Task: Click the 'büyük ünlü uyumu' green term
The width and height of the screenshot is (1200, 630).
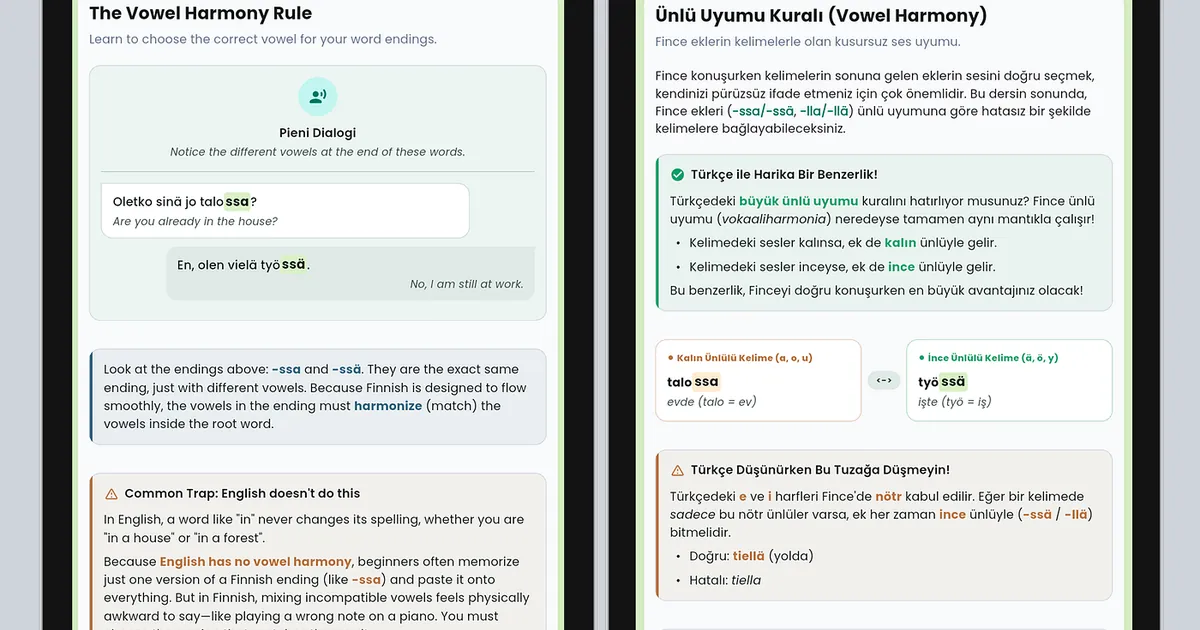Action: point(799,201)
